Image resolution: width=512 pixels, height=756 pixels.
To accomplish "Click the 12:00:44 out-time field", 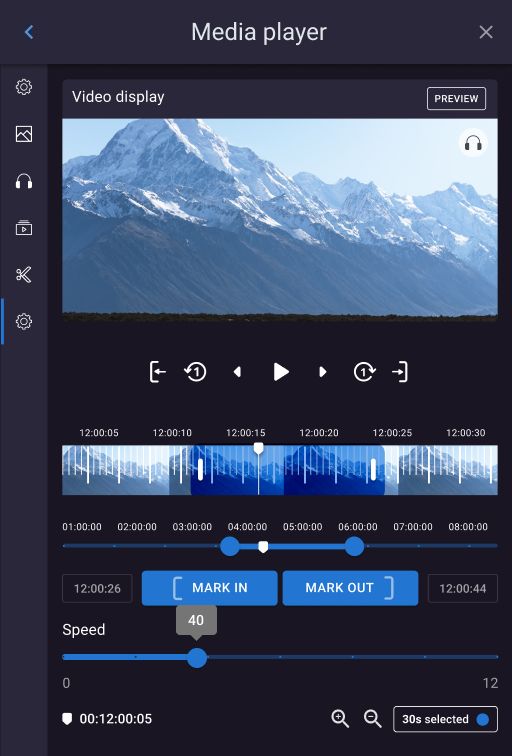I will (x=463, y=588).
